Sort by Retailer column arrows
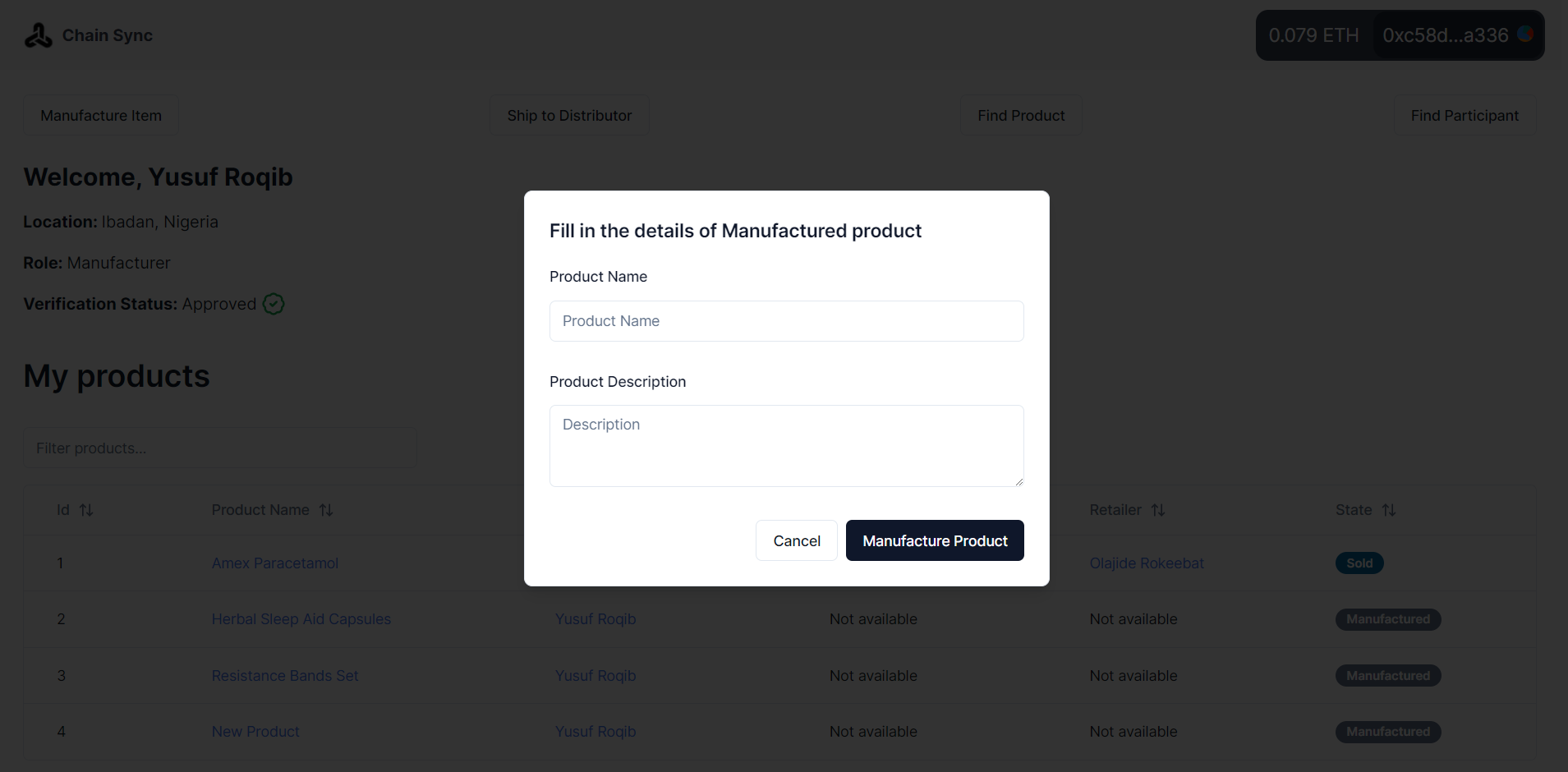This screenshot has height=772, width=1568. coord(1158,510)
